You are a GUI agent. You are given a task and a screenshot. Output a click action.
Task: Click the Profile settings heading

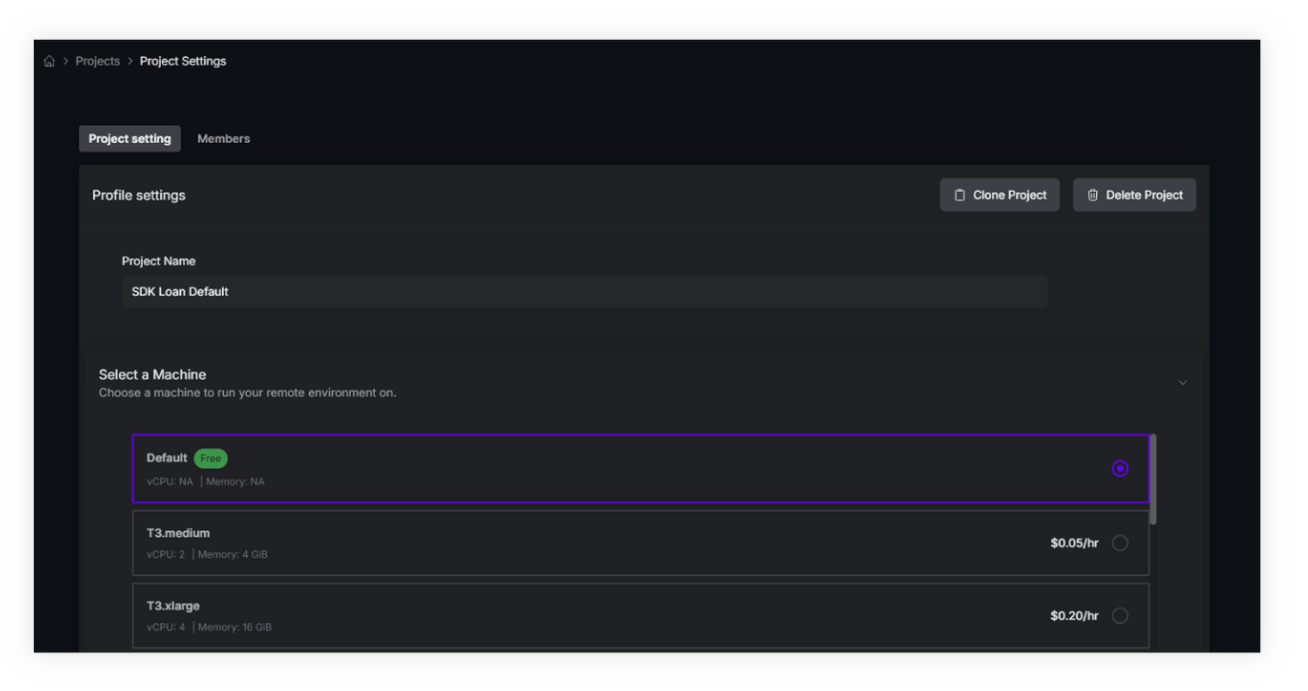[139, 195]
